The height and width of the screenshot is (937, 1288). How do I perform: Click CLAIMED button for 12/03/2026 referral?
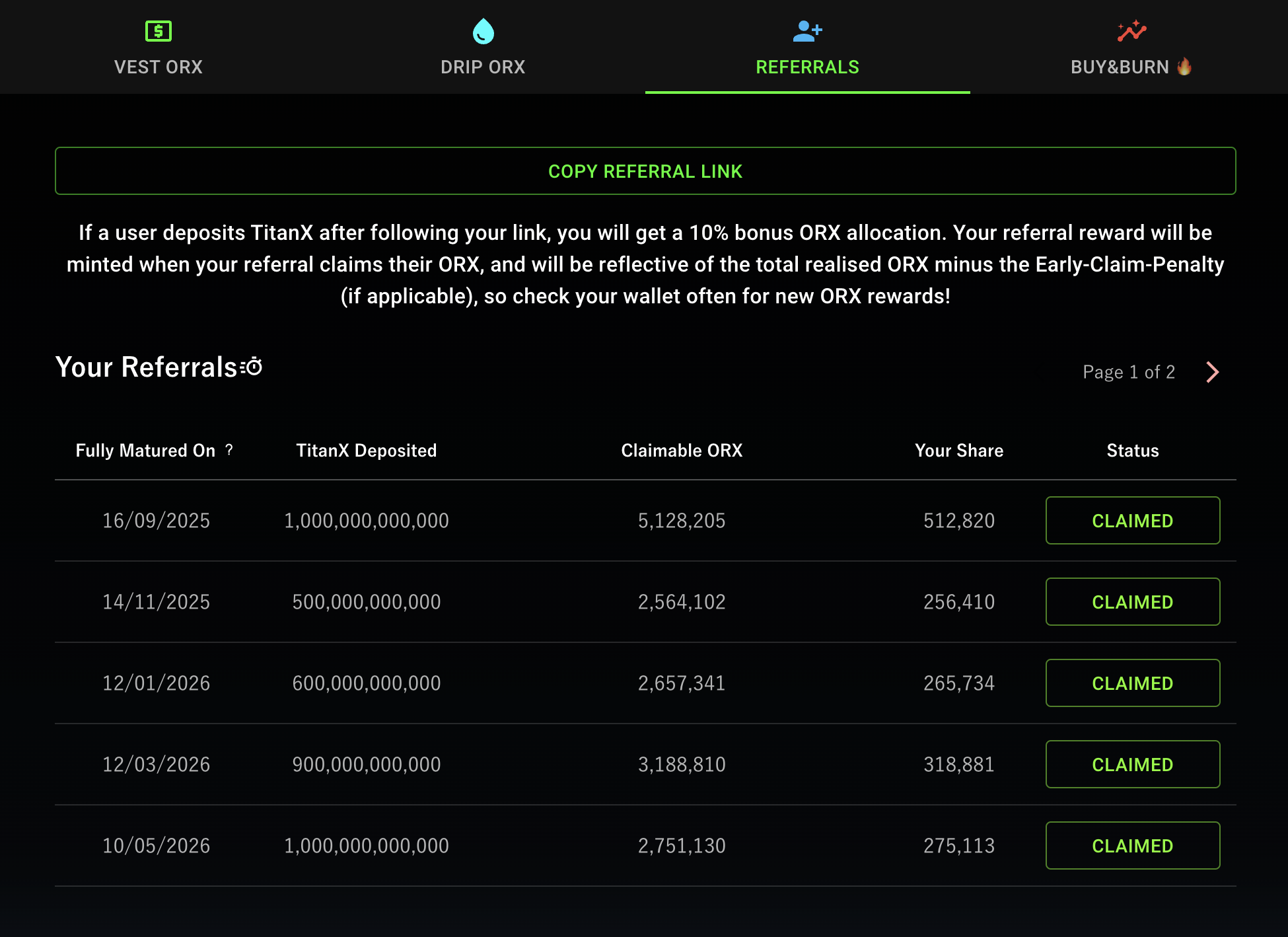coord(1132,765)
